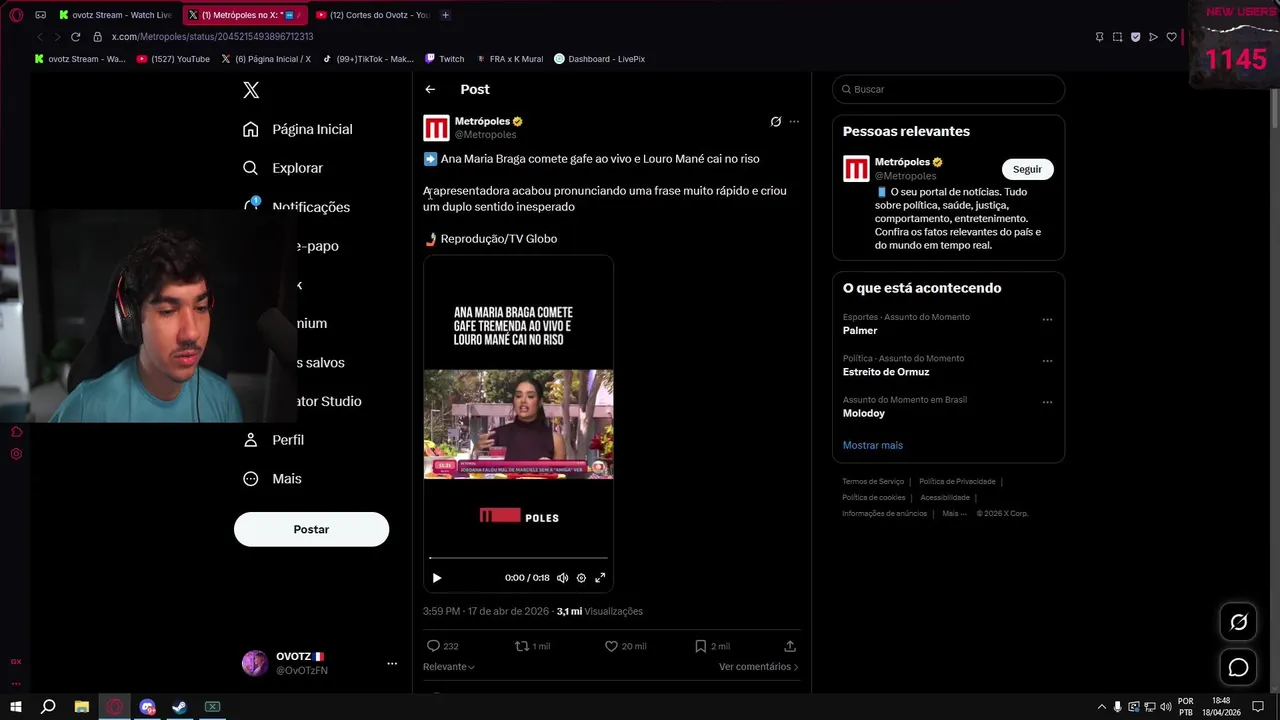Viewport: 1280px width, 720px height.
Task: Open Palmer trending topic
Action: click(860, 331)
